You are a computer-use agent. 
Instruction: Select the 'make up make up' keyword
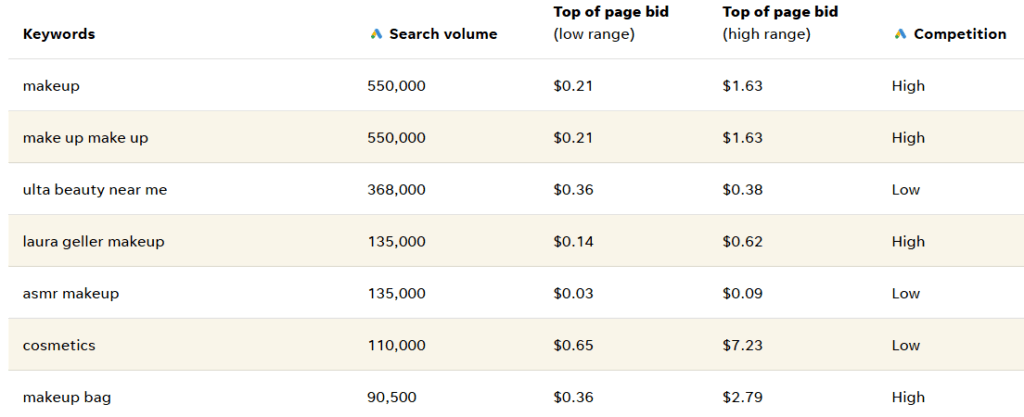pos(85,138)
